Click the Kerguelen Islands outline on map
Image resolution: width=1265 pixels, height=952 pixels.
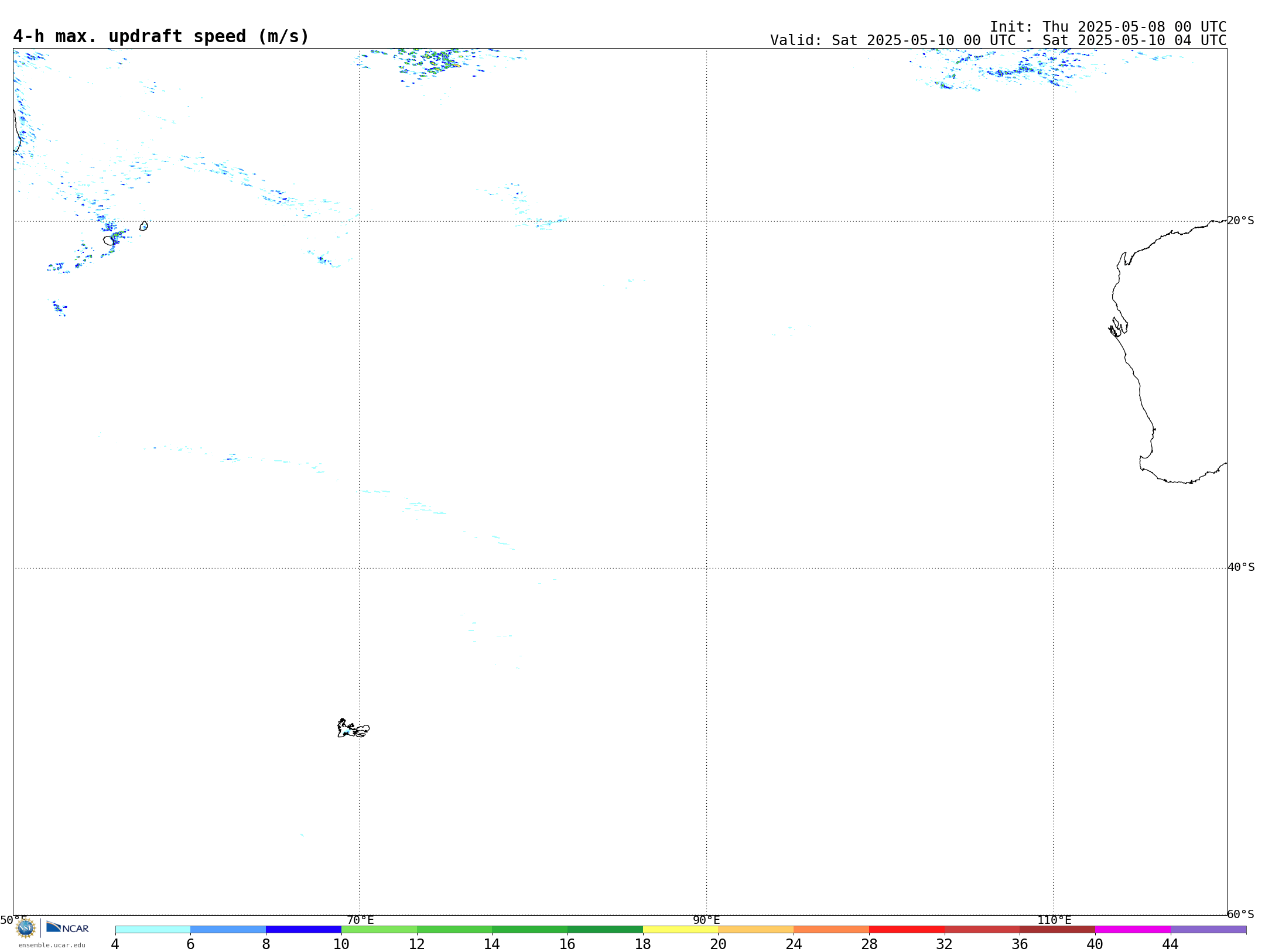353,728
